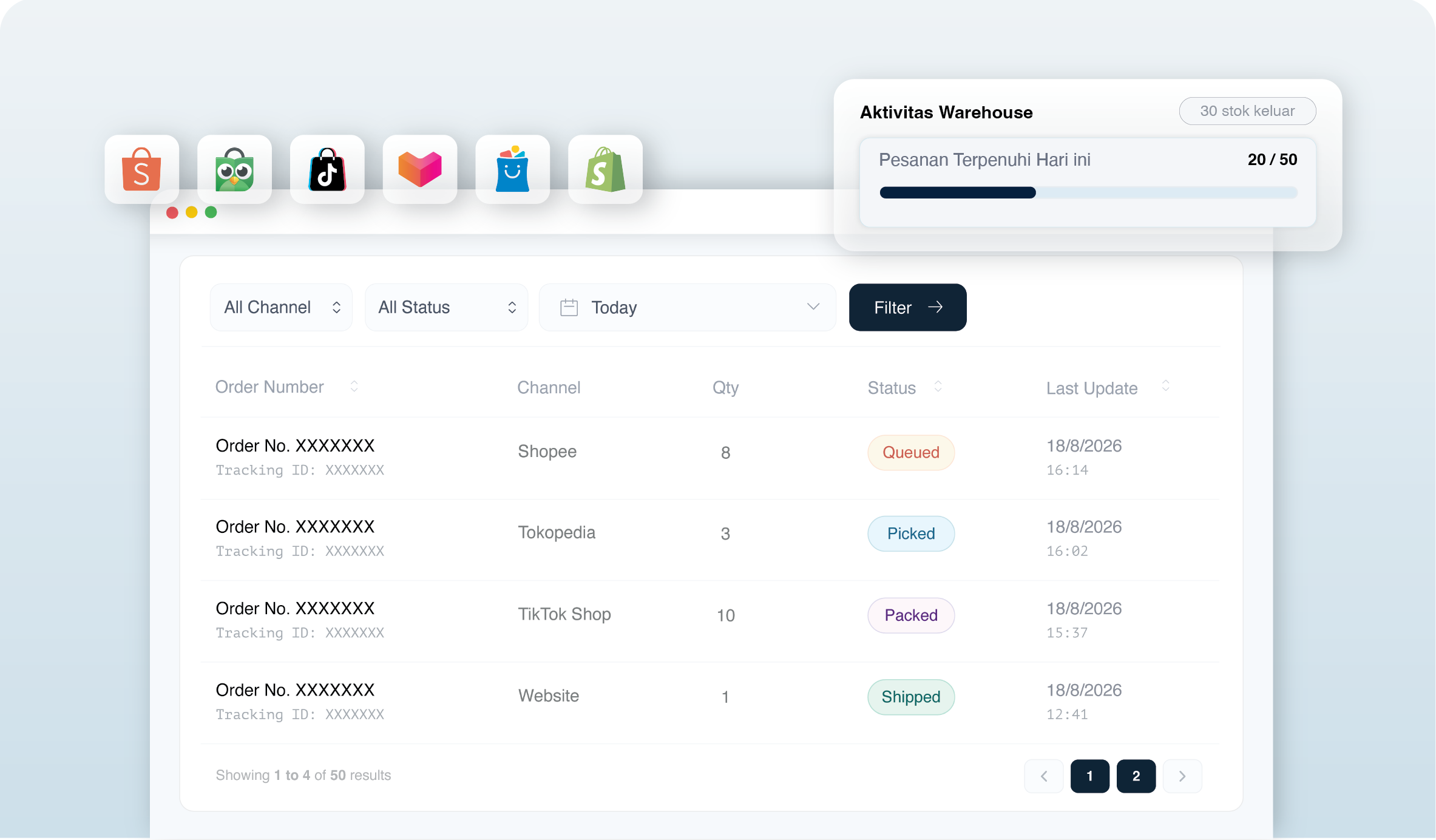1436x840 pixels.
Task: Click the Tokopedia channel cell
Action: (x=557, y=532)
